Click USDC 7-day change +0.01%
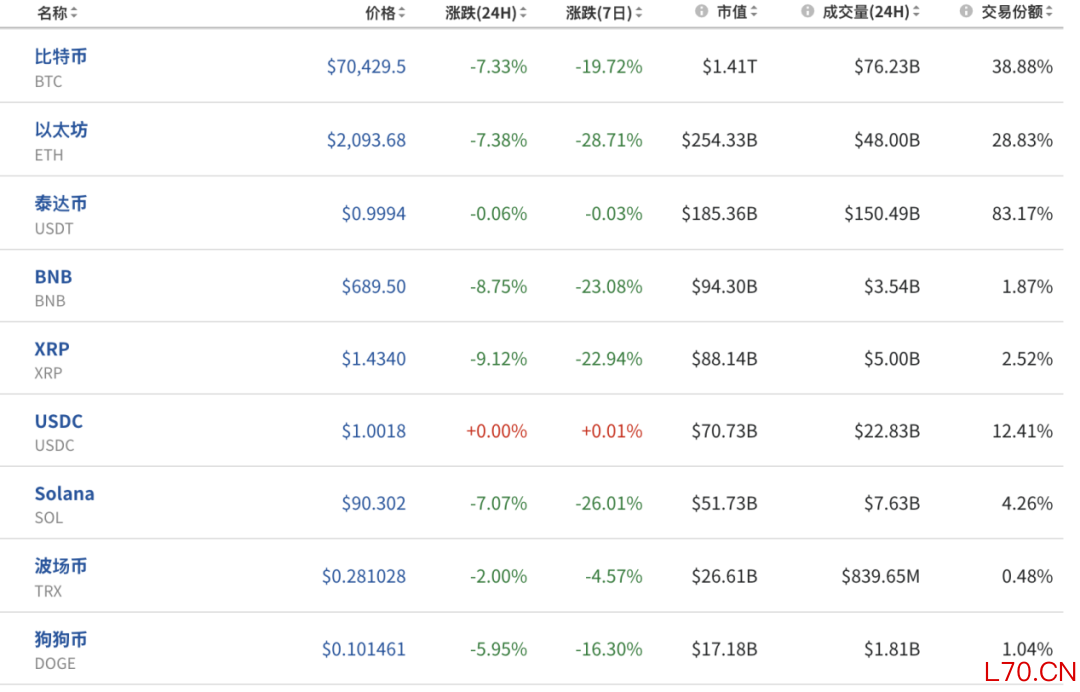The height and width of the screenshot is (692, 1080). (x=612, y=431)
